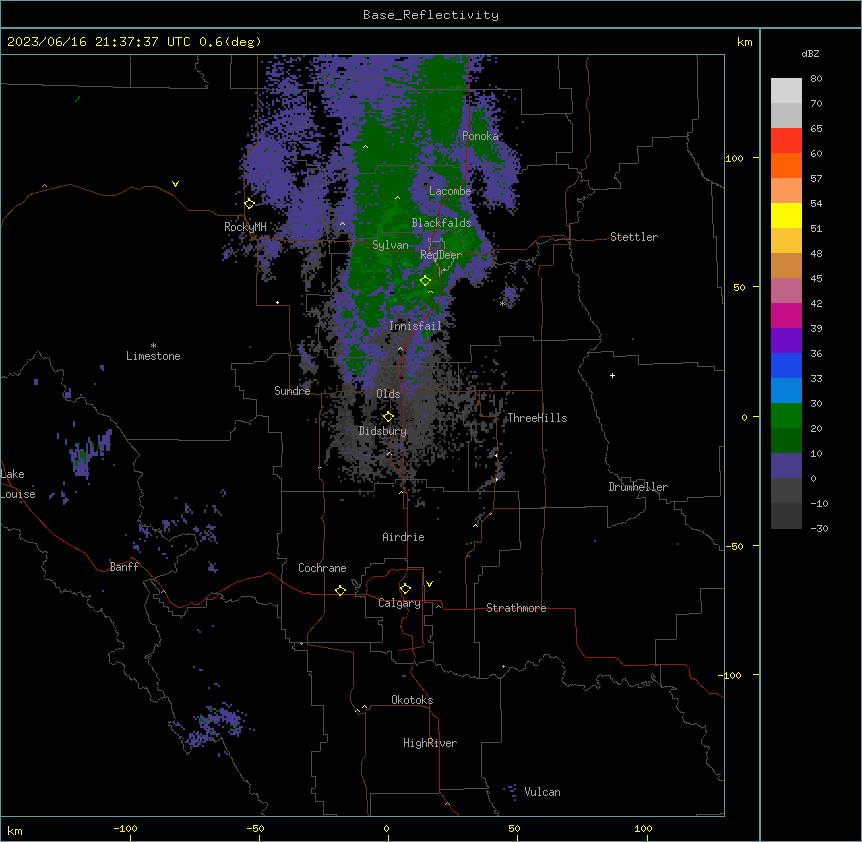The width and height of the screenshot is (862, 842).
Task: Click the Limestone label
Action: pos(153,356)
